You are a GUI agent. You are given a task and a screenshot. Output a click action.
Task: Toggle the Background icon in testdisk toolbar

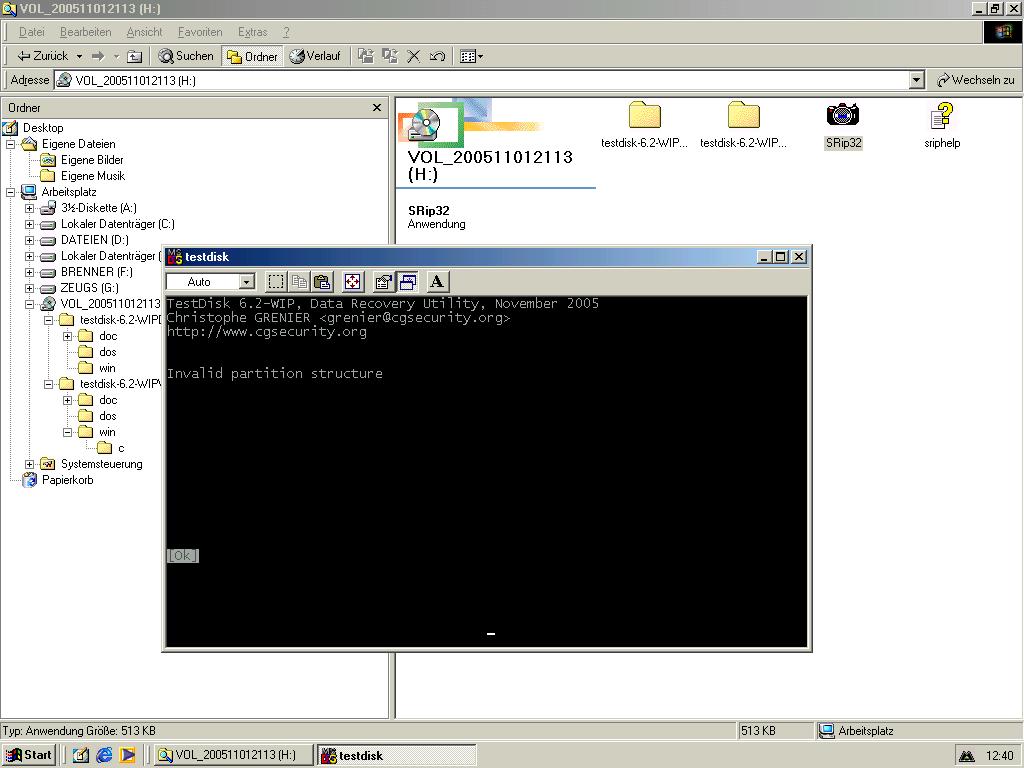[408, 282]
